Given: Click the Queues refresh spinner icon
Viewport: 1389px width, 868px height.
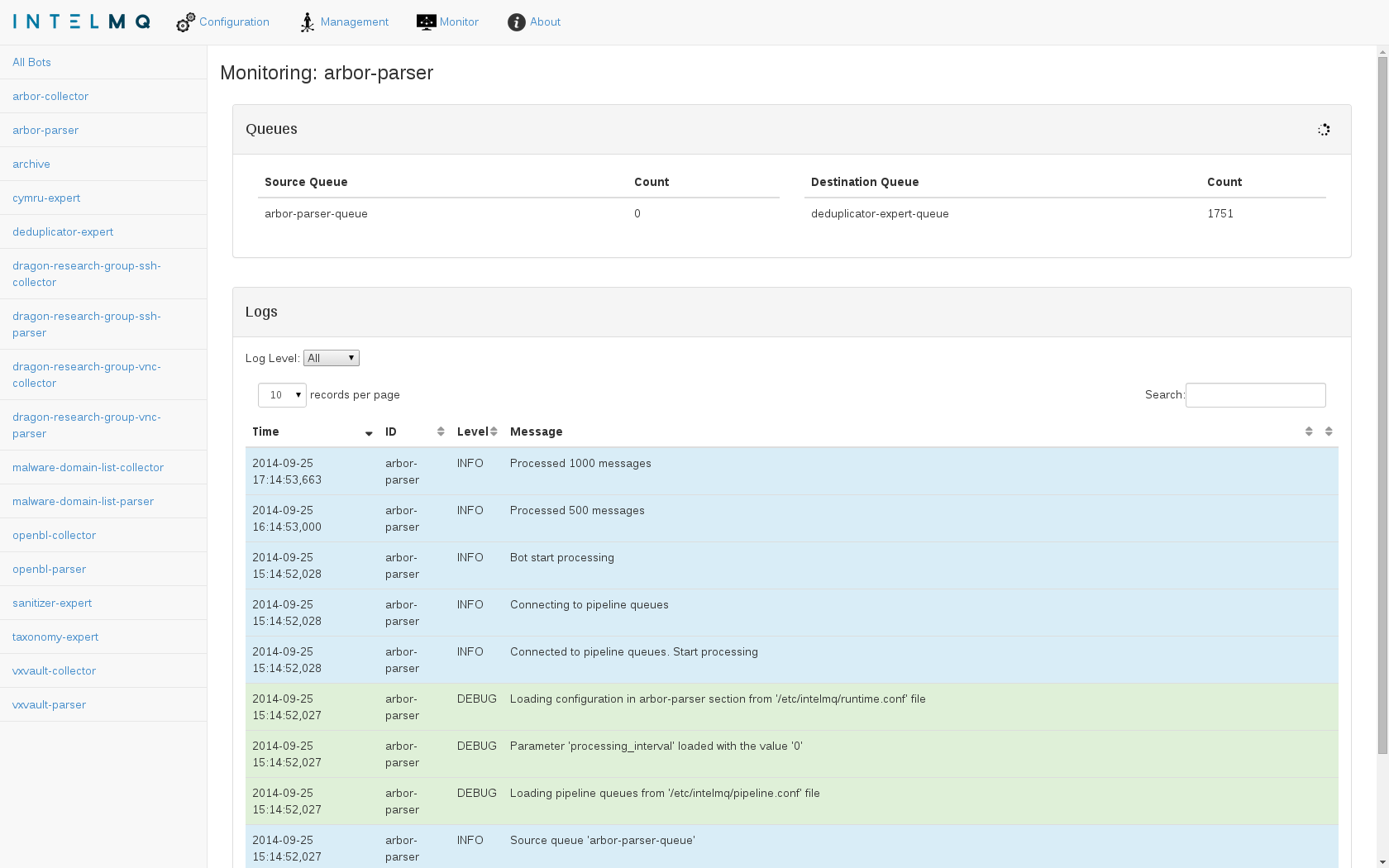Looking at the screenshot, I should 1324,130.
